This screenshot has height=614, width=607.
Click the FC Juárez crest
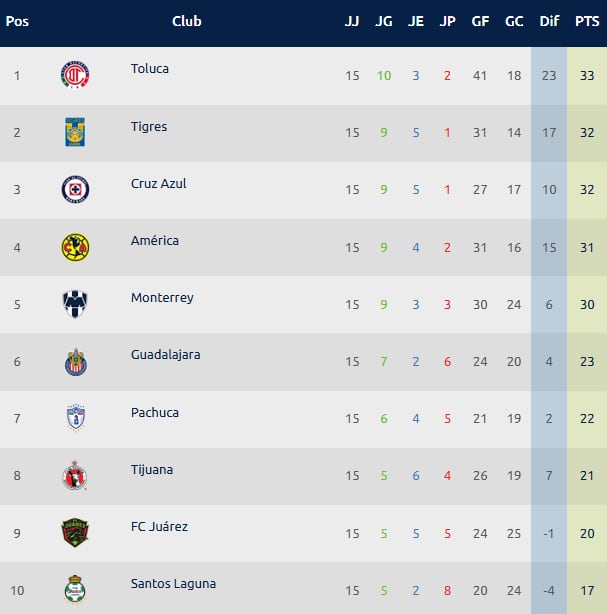tap(75, 532)
